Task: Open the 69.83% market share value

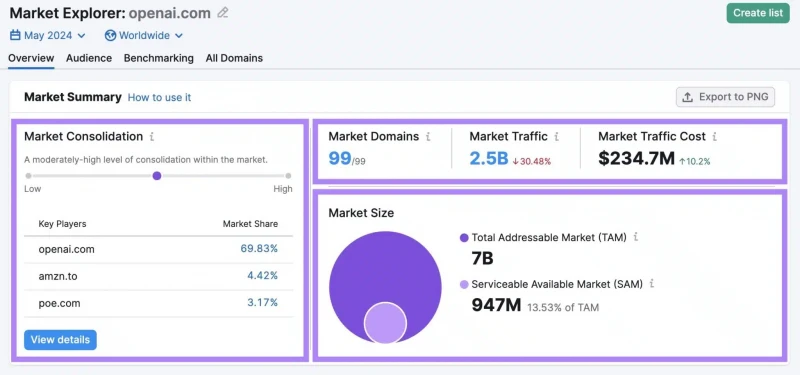Action: click(x=259, y=249)
